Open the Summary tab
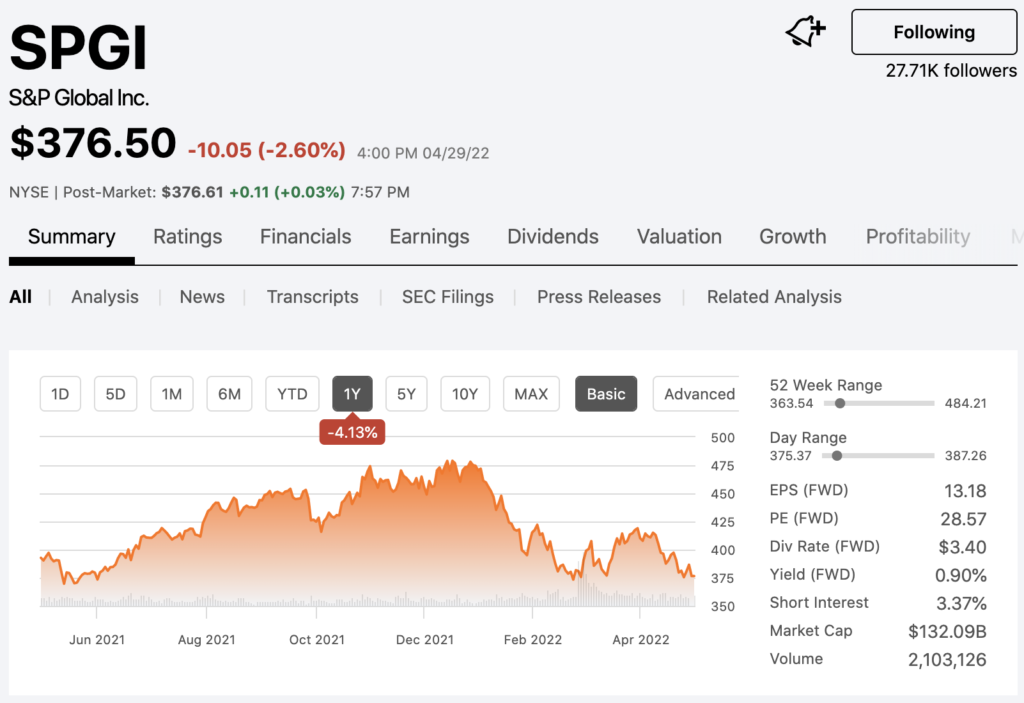Screen dimensions: 1024x703 (x=72, y=237)
